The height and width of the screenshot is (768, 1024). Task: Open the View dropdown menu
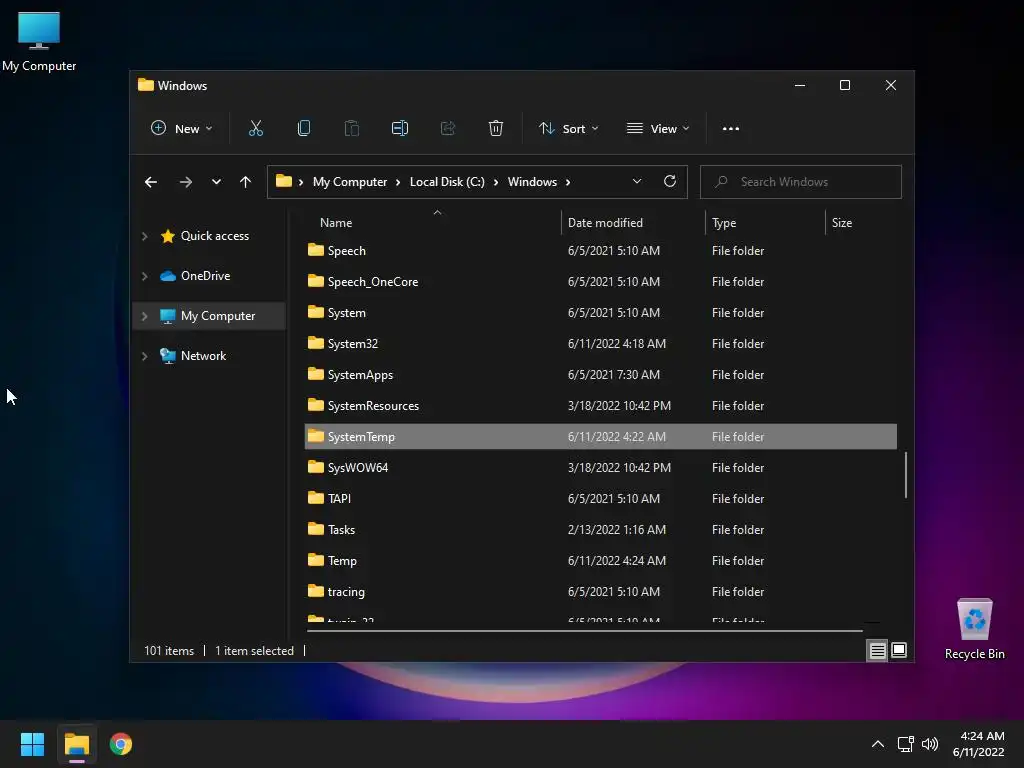658,129
